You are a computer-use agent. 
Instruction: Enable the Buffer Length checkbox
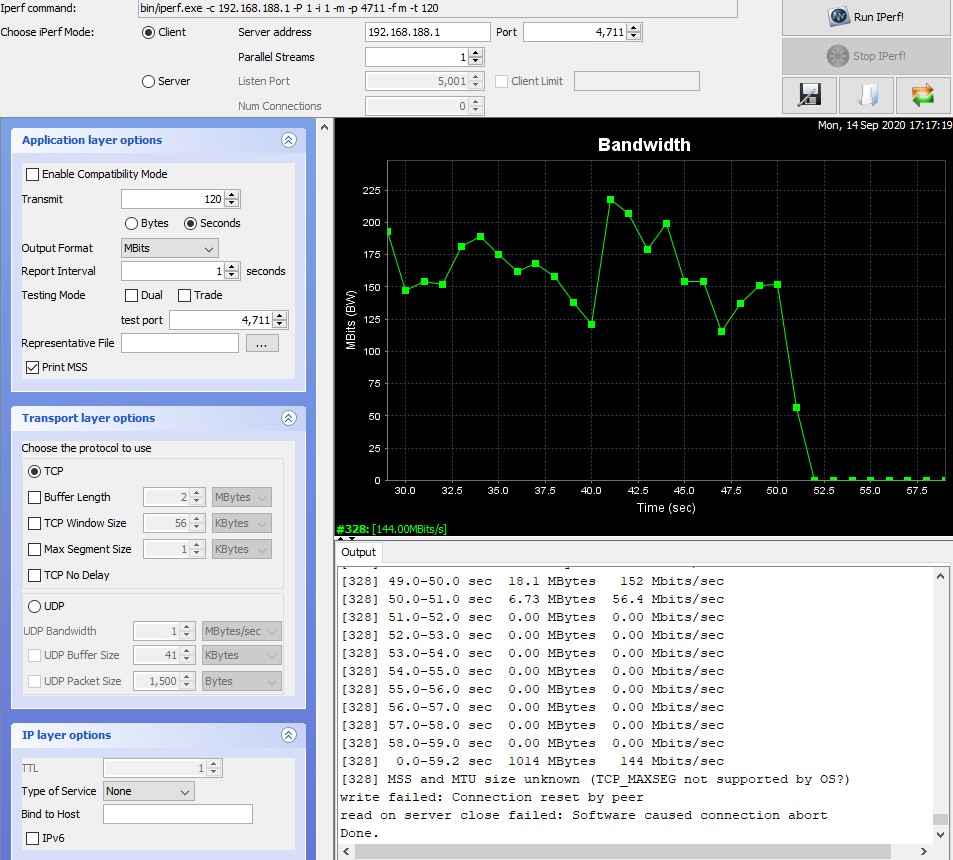(x=35, y=497)
